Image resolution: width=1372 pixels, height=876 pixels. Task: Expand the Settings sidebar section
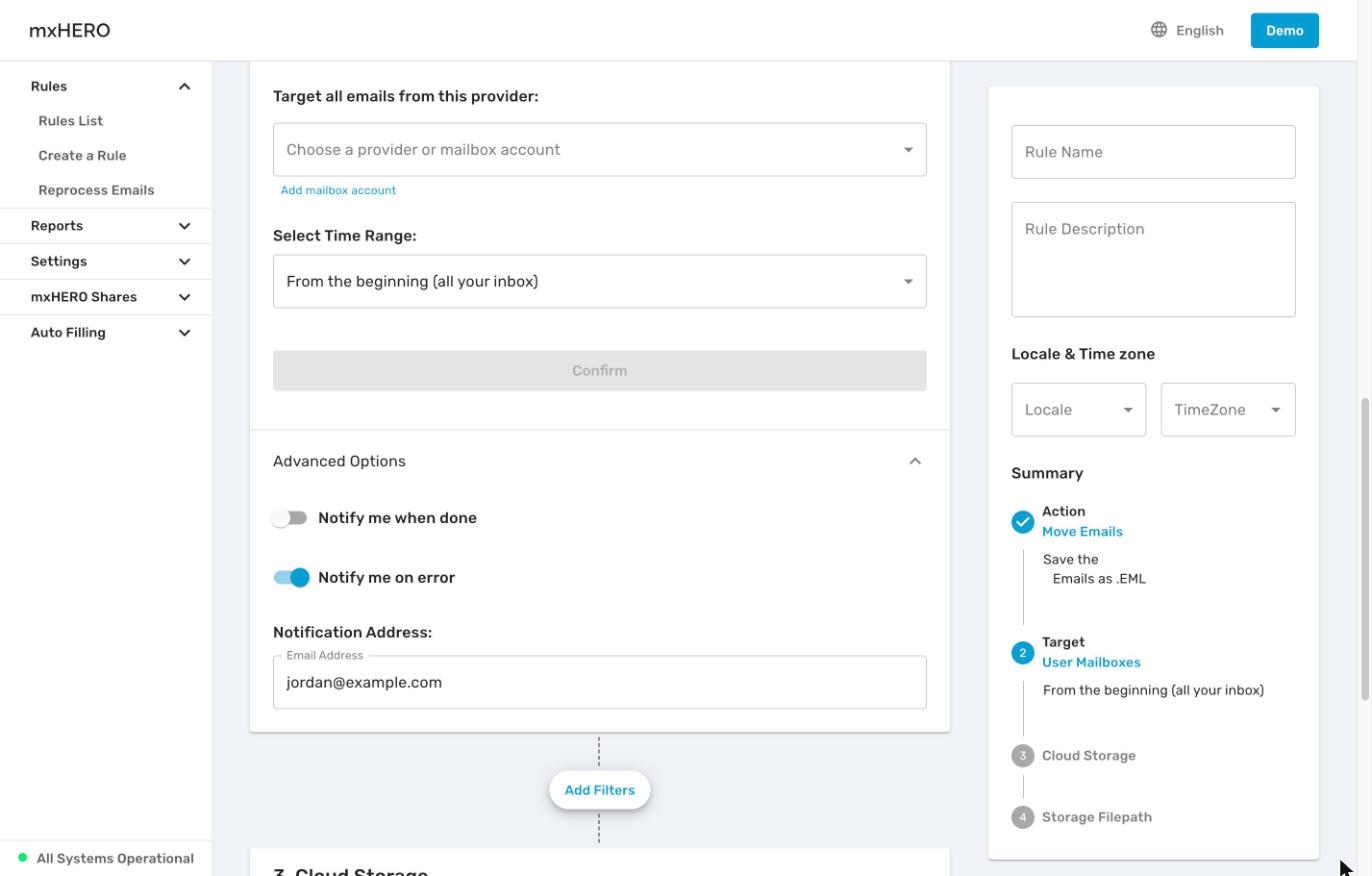coord(106,262)
